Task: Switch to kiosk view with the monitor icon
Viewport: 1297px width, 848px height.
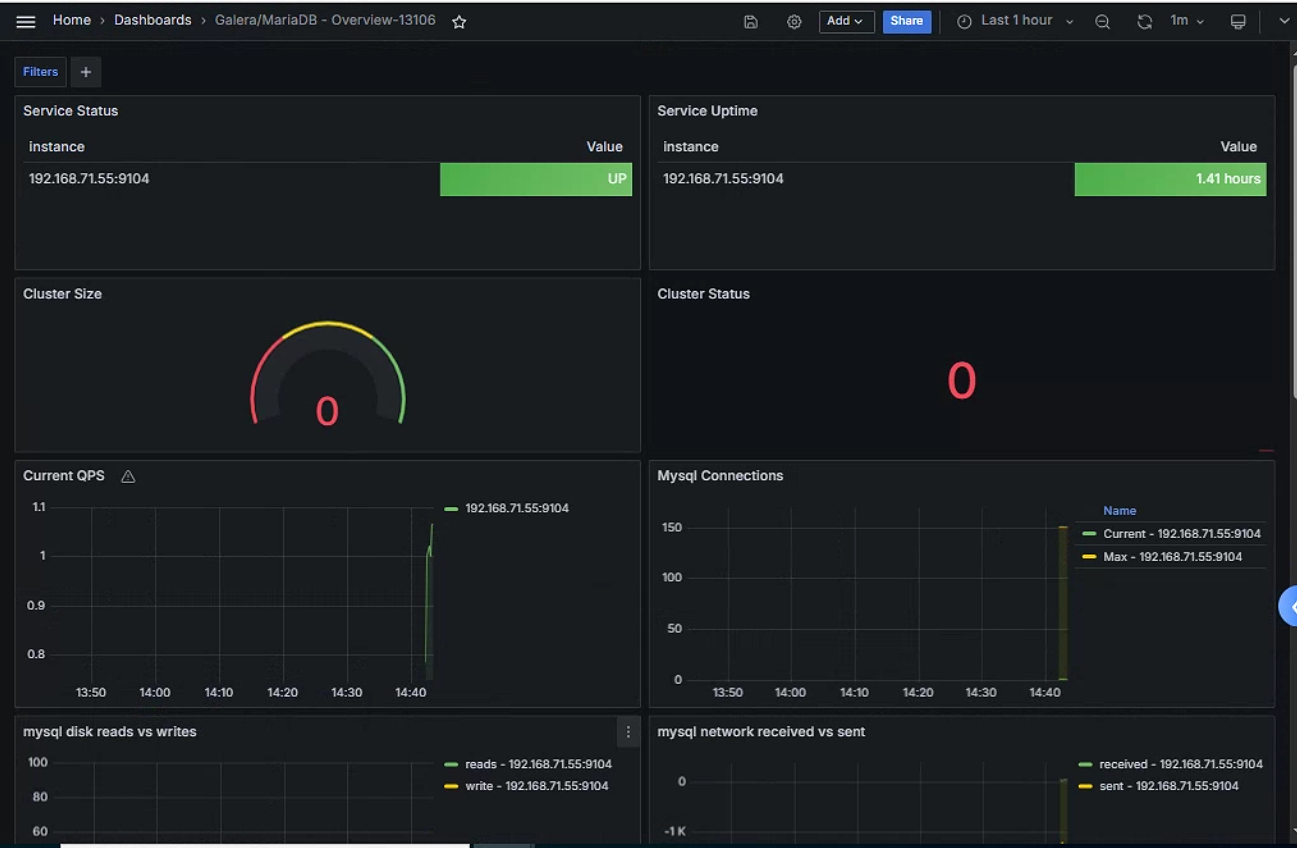Action: [1238, 21]
